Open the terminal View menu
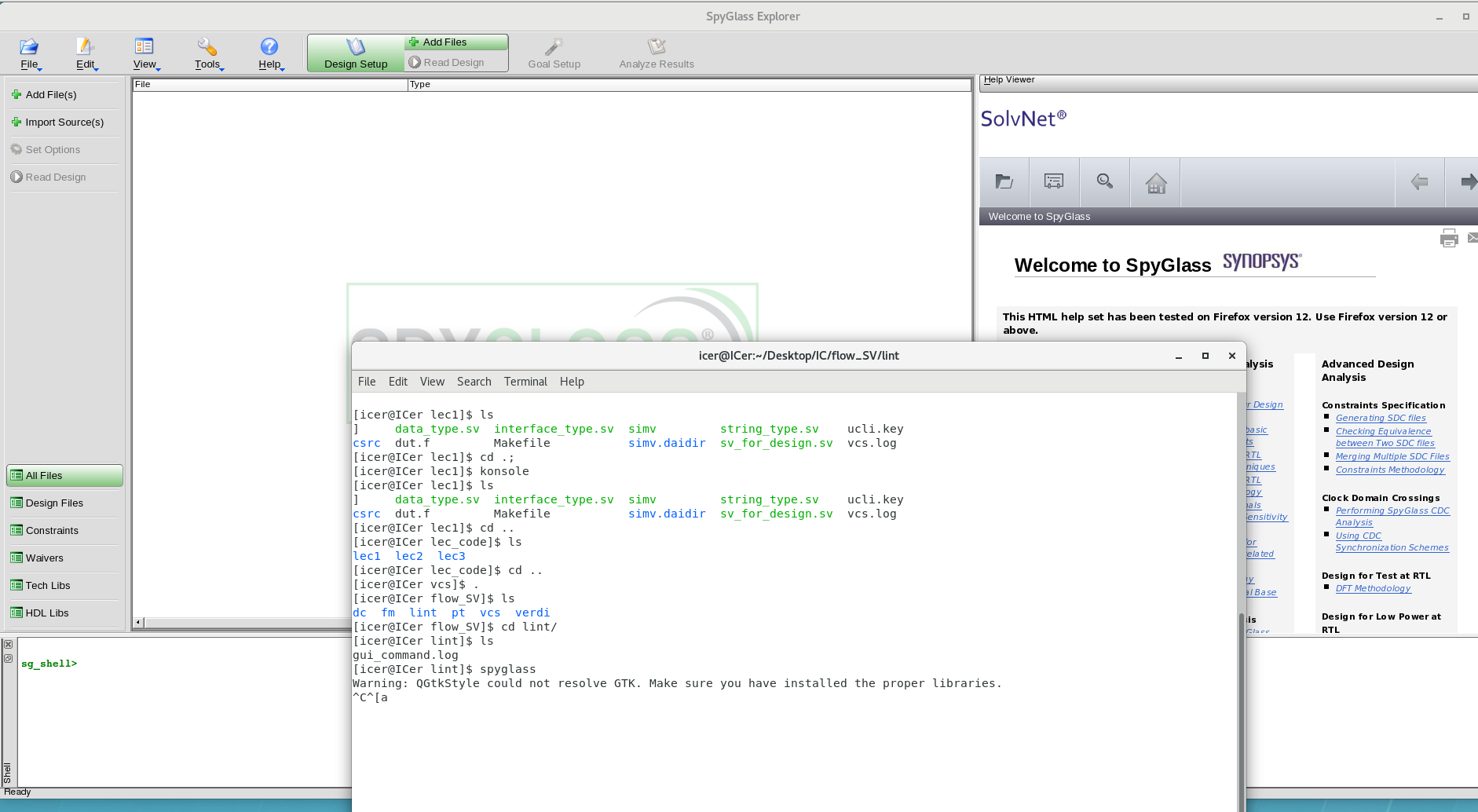The height and width of the screenshot is (812, 1478). click(x=432, y=382)
